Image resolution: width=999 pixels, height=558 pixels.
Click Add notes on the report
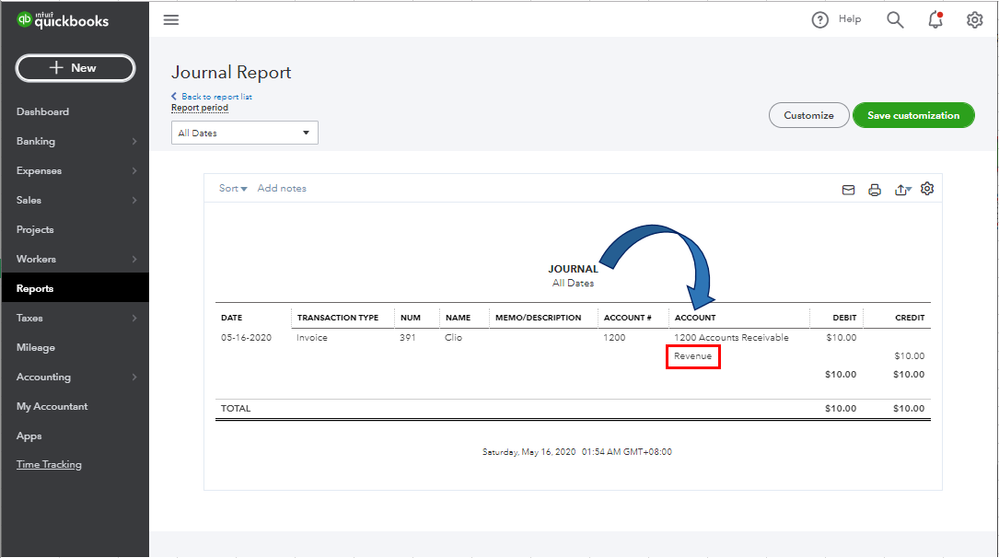point(282,188)
